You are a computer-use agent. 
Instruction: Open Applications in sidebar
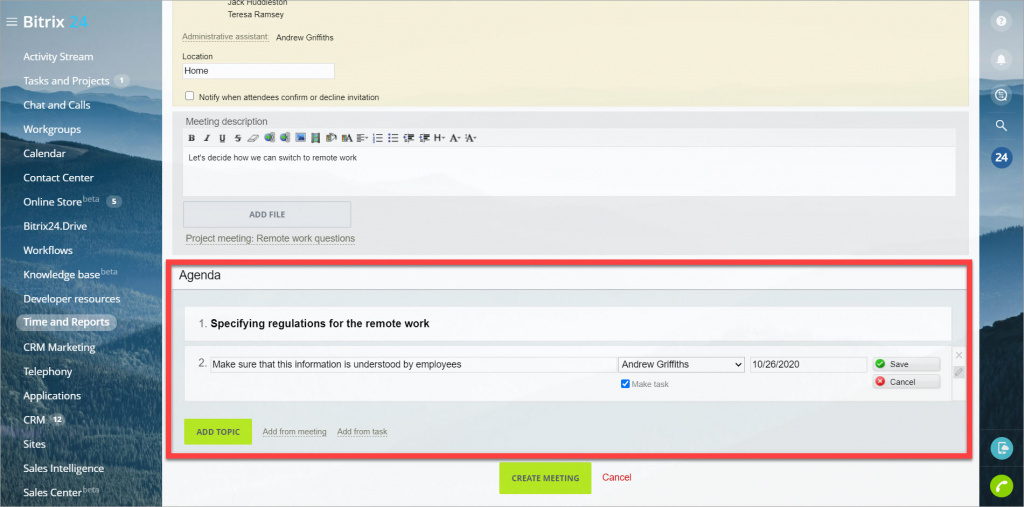coord(52,396)
